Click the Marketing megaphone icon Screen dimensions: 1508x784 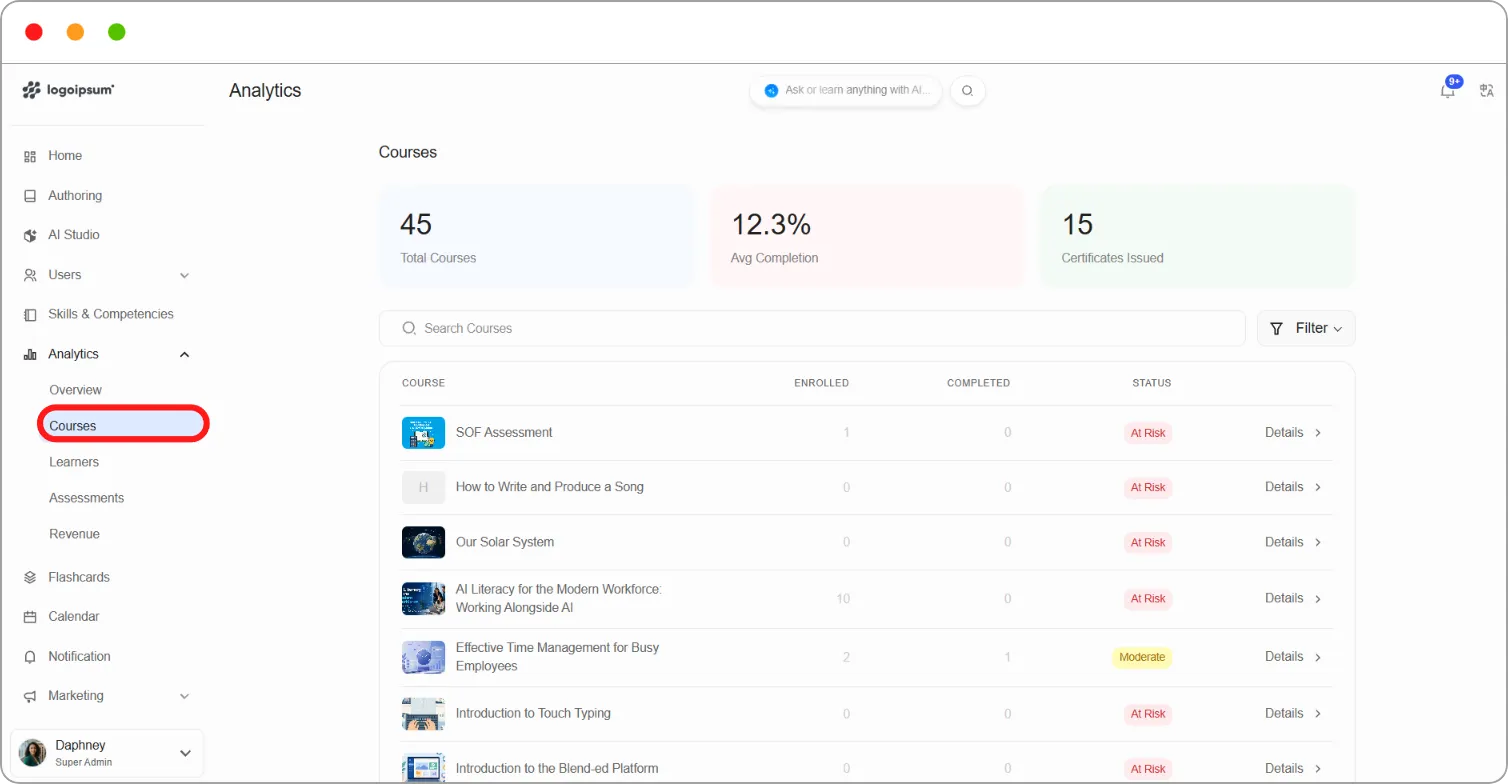coord(30,696)
